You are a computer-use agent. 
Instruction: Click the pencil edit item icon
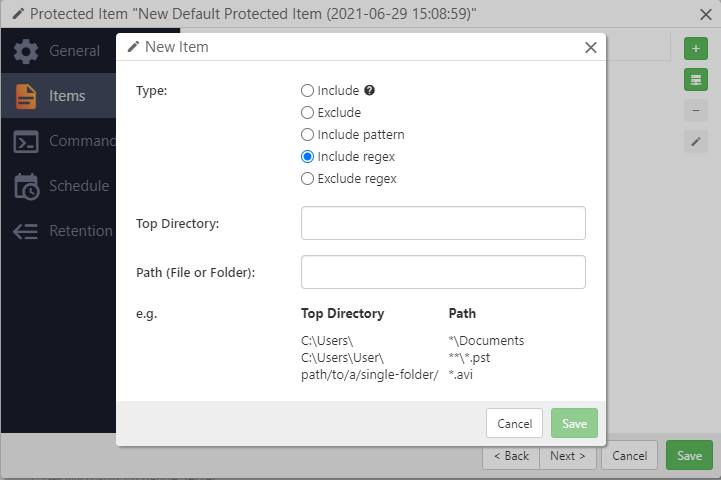pyautogui.click(x=695, y=142)
